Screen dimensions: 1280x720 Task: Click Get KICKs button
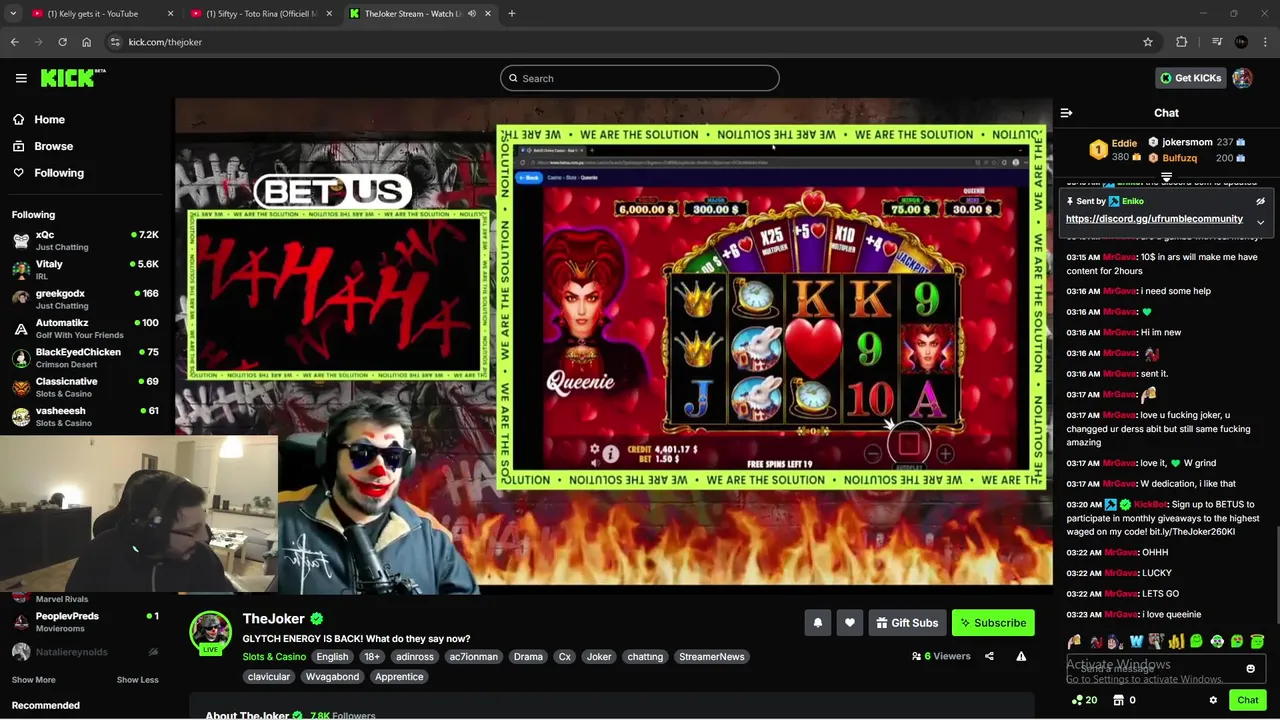1190,78
